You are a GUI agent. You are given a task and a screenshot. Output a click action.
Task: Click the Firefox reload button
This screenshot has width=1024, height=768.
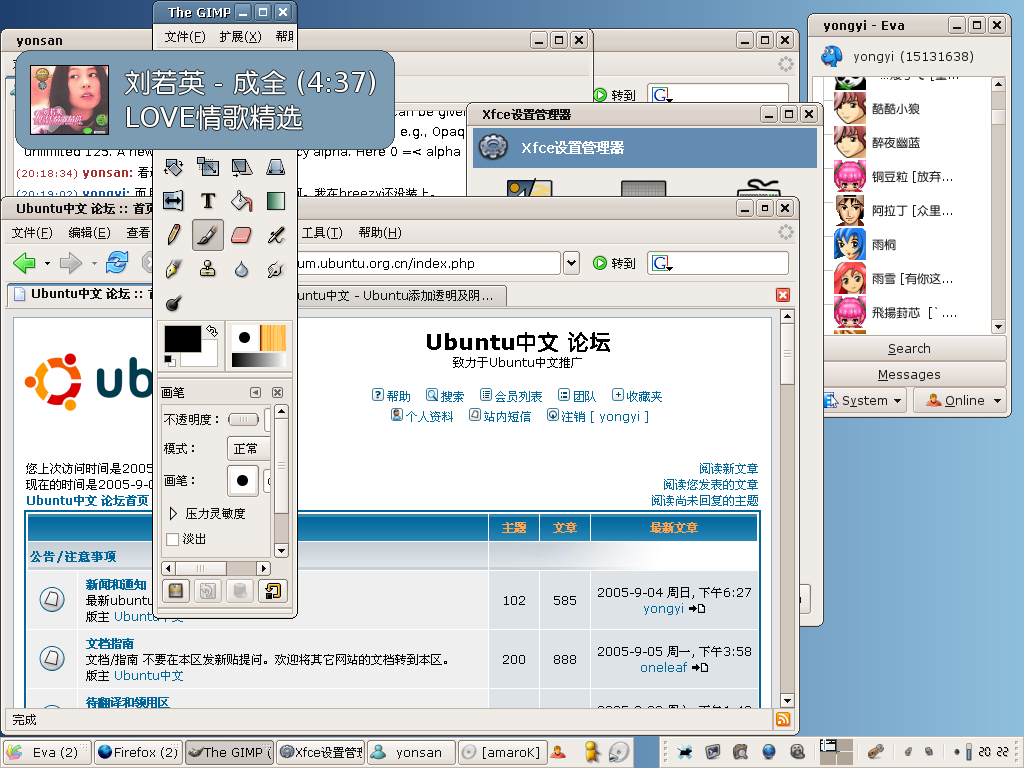coord(117,263)
